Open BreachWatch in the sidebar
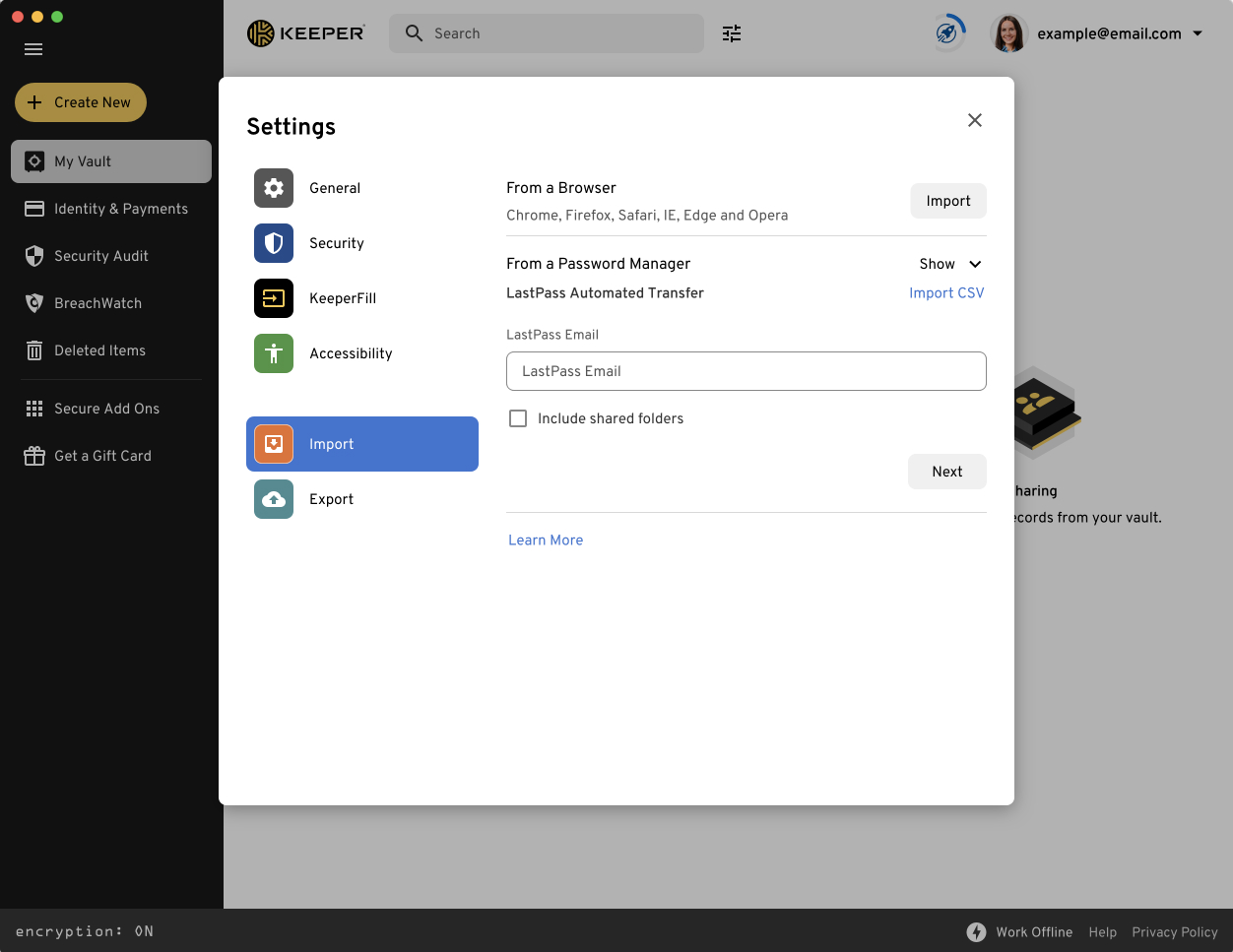Image resolution: width=1233 pixels, height=952 pixels. click(x=97, y=303)
